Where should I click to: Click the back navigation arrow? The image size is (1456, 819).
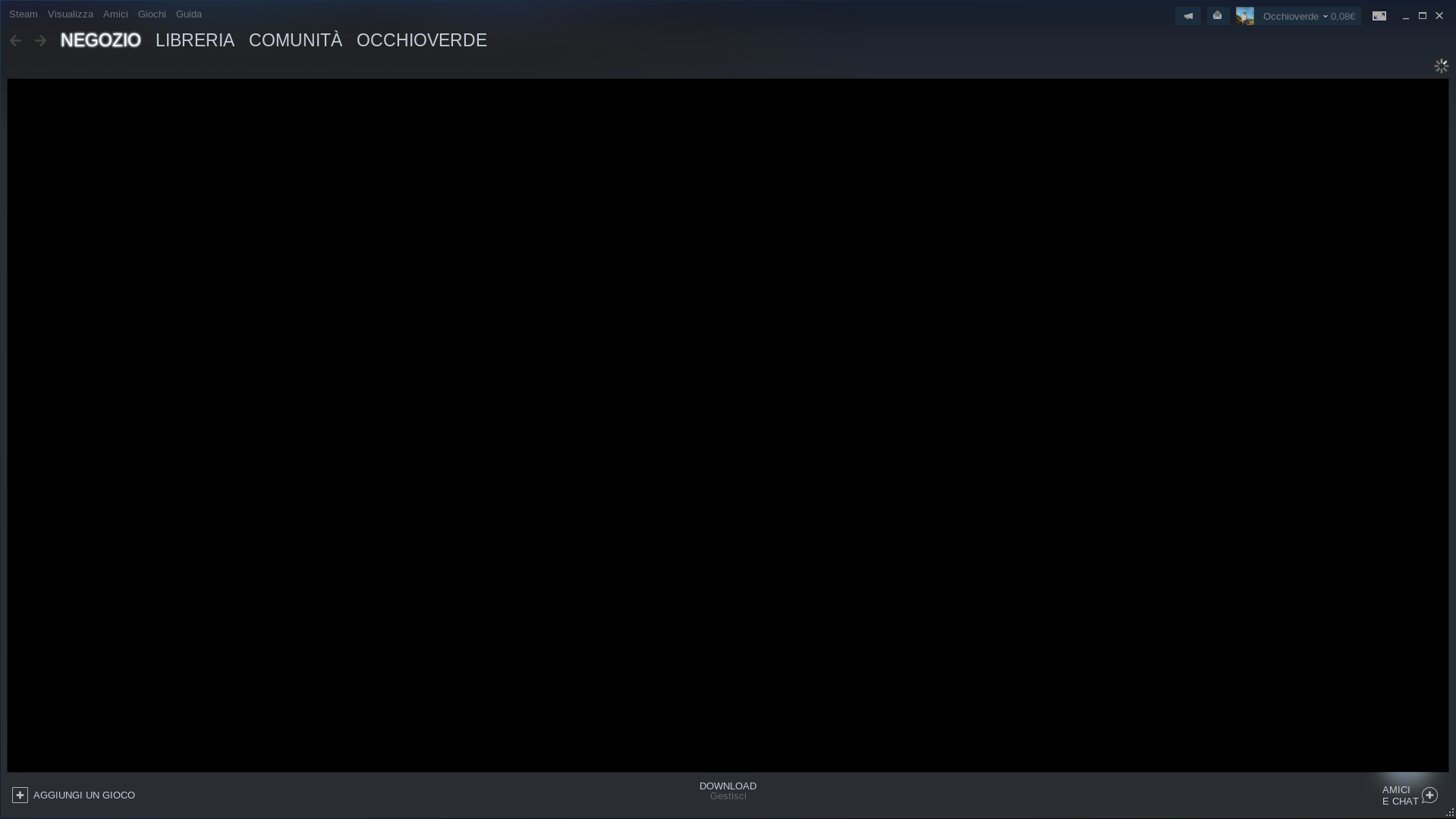[x=15, y=40]
